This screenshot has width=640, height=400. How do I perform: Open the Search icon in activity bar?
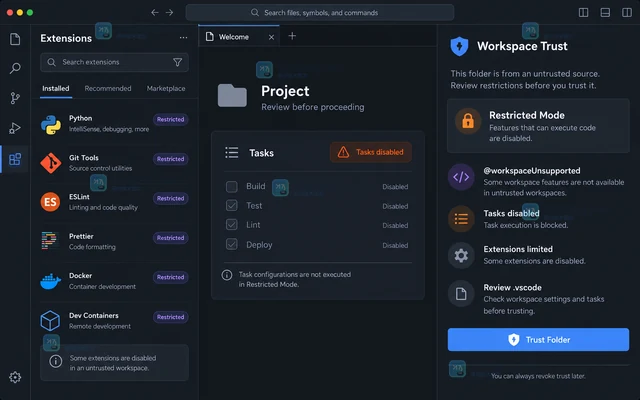tap(15, 68)
